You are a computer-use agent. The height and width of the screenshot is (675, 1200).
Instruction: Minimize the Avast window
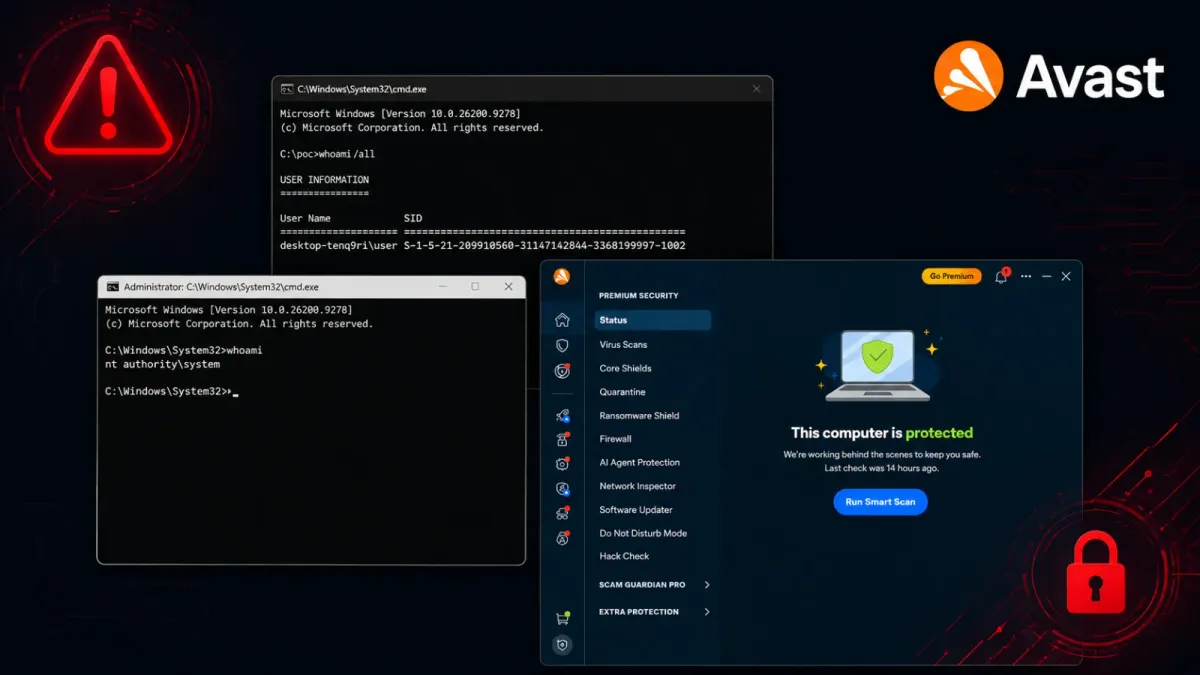pos(1046,277)
